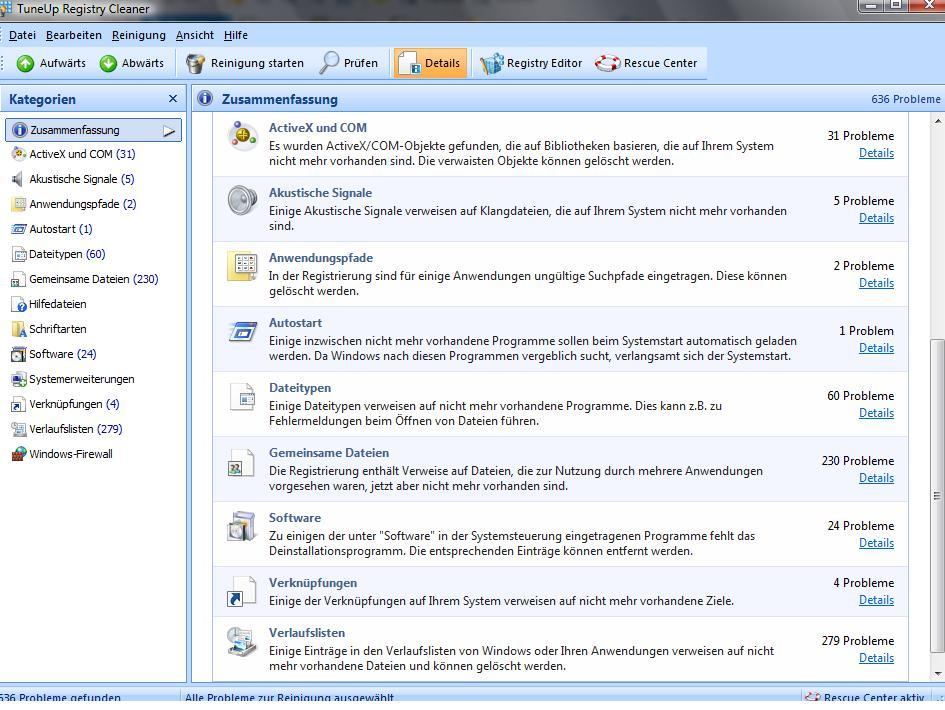The width and height of the screenshot is (945, 710).
Task: Open Details link for Akustische Signale
Action: pos(876,218)
